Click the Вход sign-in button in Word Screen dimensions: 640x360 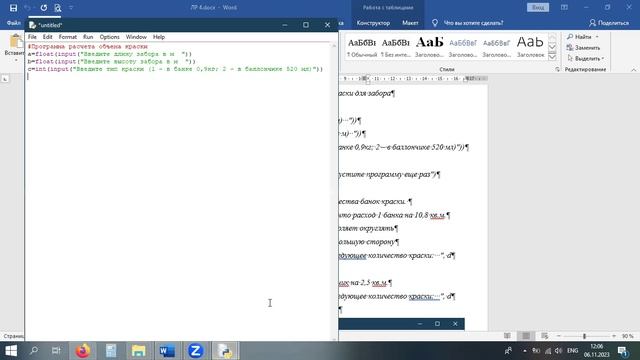click(x=538, y=7)
